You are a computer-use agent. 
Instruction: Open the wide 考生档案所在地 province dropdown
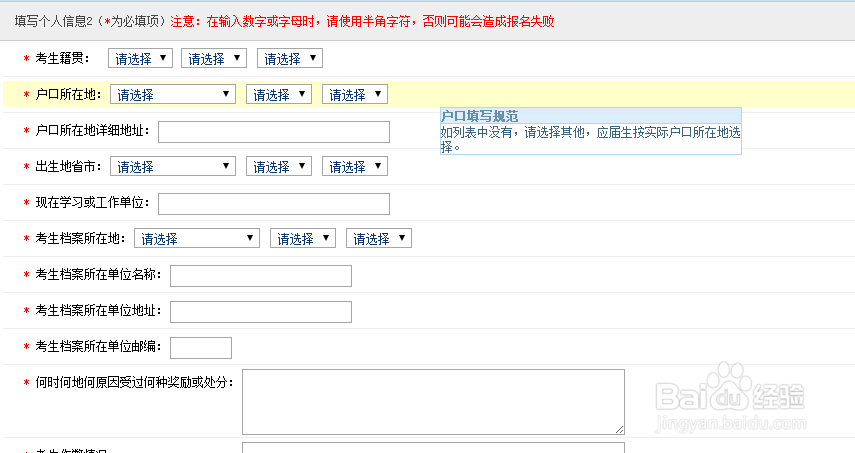[197, 238]
